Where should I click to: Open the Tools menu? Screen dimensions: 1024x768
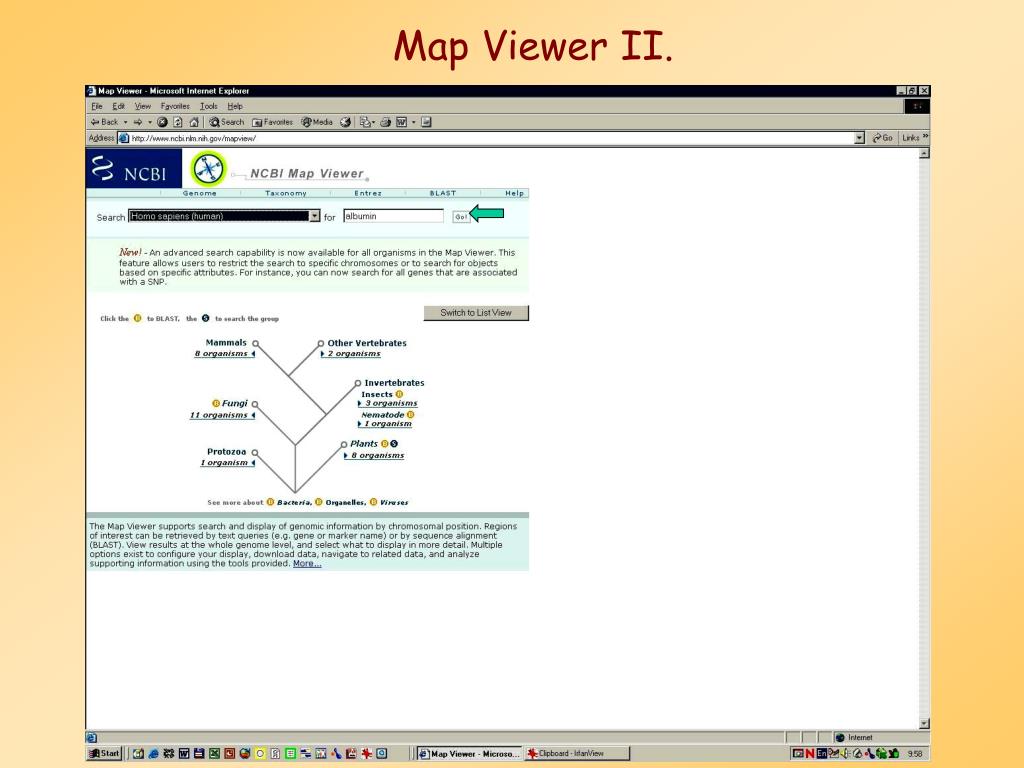[x=208, y=106]
